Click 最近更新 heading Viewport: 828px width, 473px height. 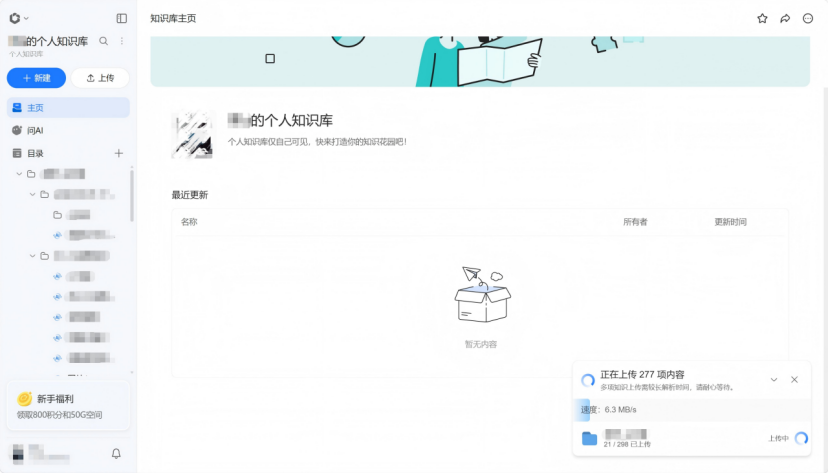190,195
